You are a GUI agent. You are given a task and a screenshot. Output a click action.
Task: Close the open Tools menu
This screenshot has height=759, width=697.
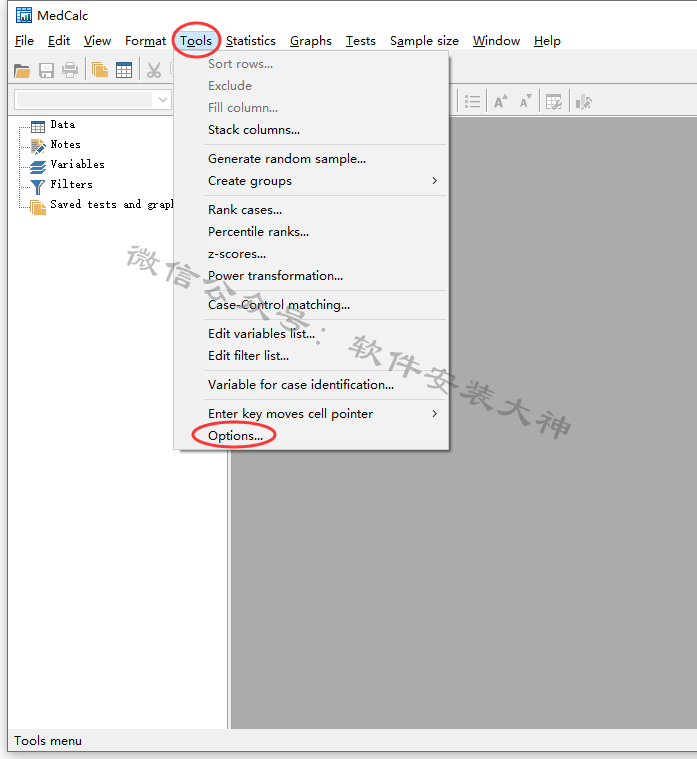point(196,41)
